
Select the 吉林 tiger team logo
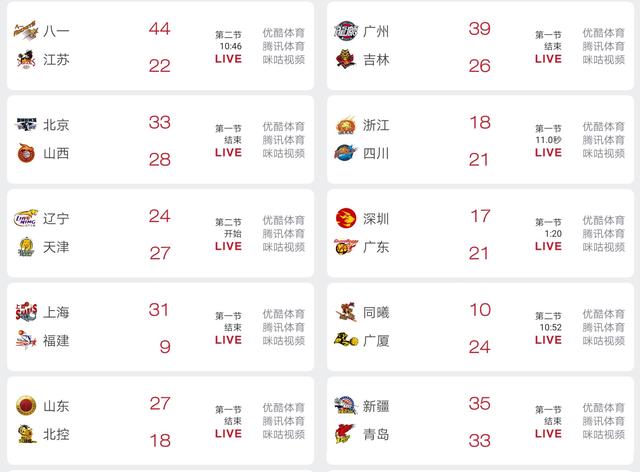click(346, 59)
